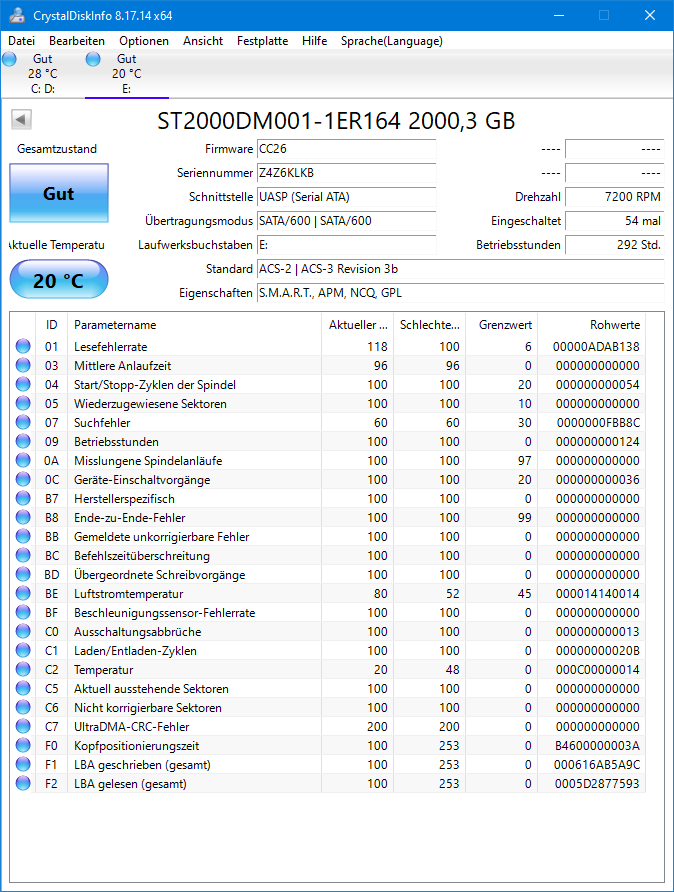The image size is (674, 892).
Task: Click status orb for Kopfpositionierungszeit row
Action: [x=23, y=745]
